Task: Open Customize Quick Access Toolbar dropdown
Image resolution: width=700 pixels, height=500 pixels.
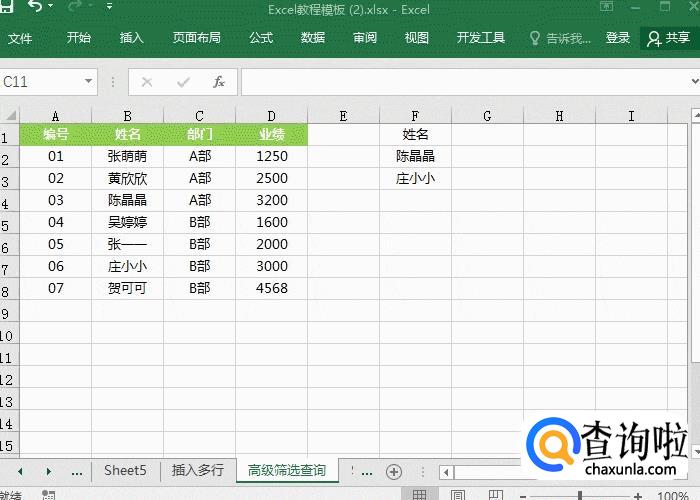Action: 109,6
